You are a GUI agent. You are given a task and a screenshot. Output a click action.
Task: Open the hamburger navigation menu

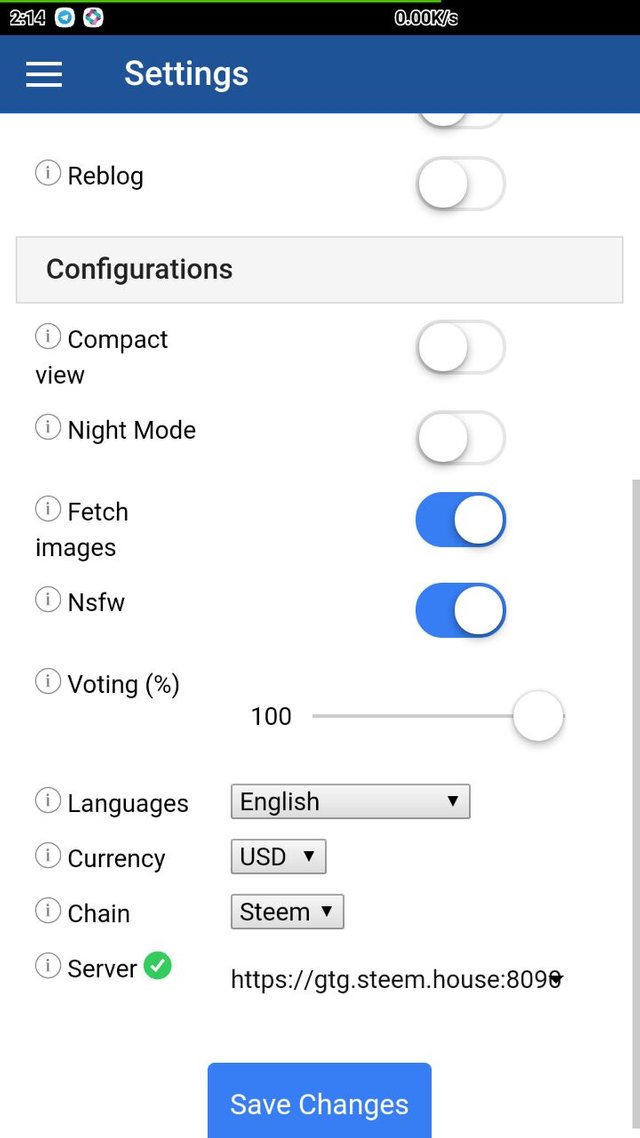coord(44,74)
